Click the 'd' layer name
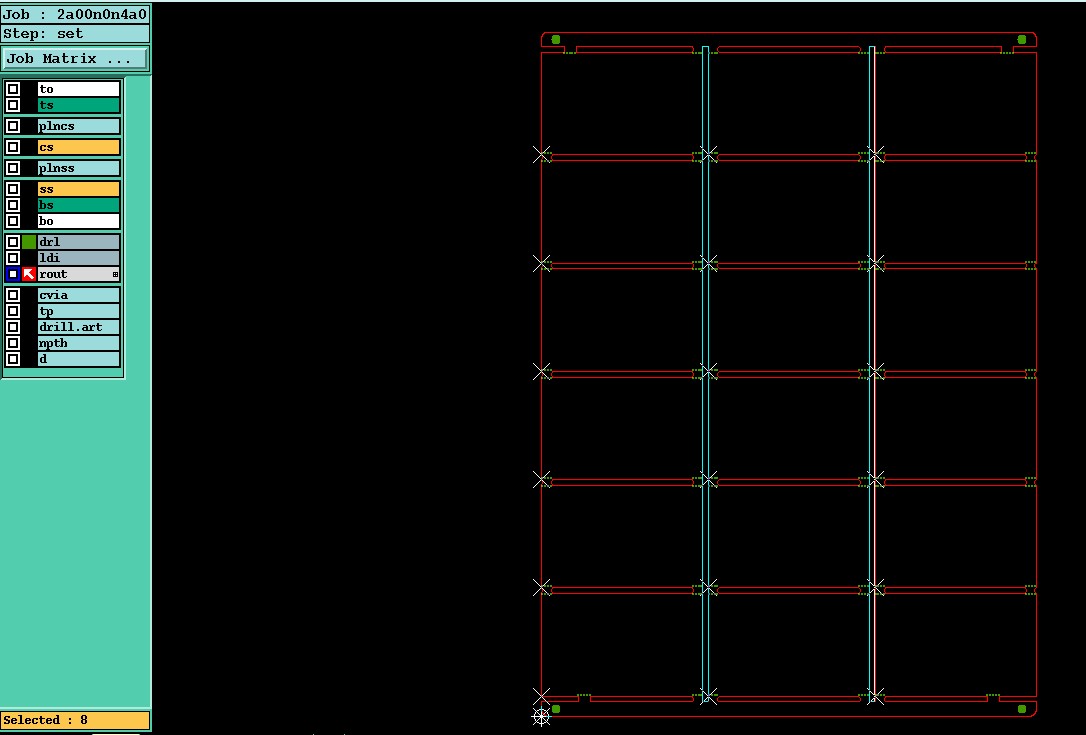This screenshot has height=735, width=1086. tap(78, 359)
